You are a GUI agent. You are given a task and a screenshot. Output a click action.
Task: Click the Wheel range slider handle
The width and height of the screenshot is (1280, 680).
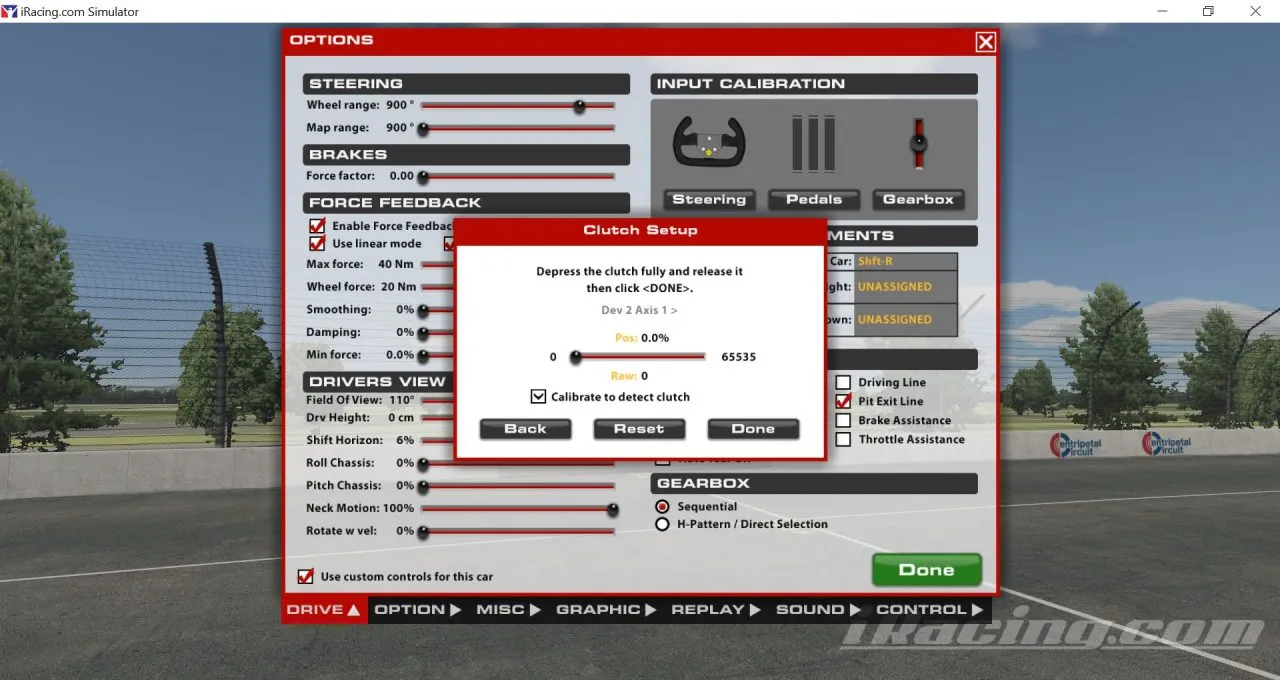pyautogui.click(x=579, y=106)
